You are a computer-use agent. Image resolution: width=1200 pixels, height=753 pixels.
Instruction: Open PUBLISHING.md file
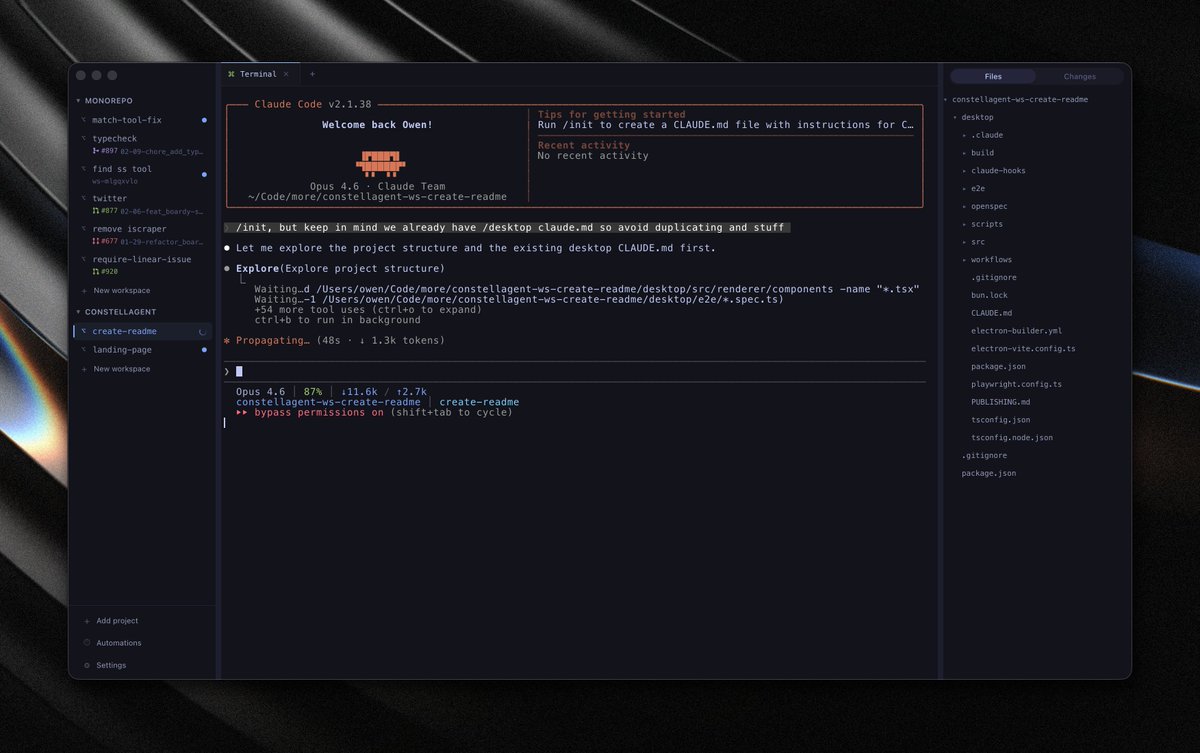click(x=1000, y=402)
